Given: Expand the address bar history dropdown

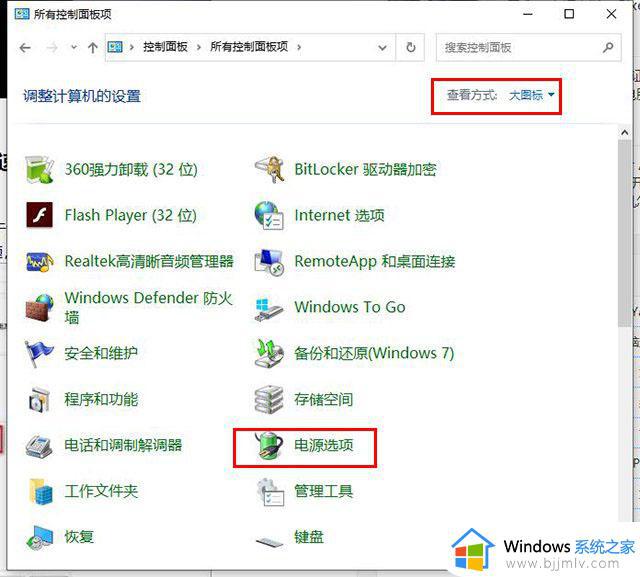Looking at the screenshot, I should pos(382,48).
